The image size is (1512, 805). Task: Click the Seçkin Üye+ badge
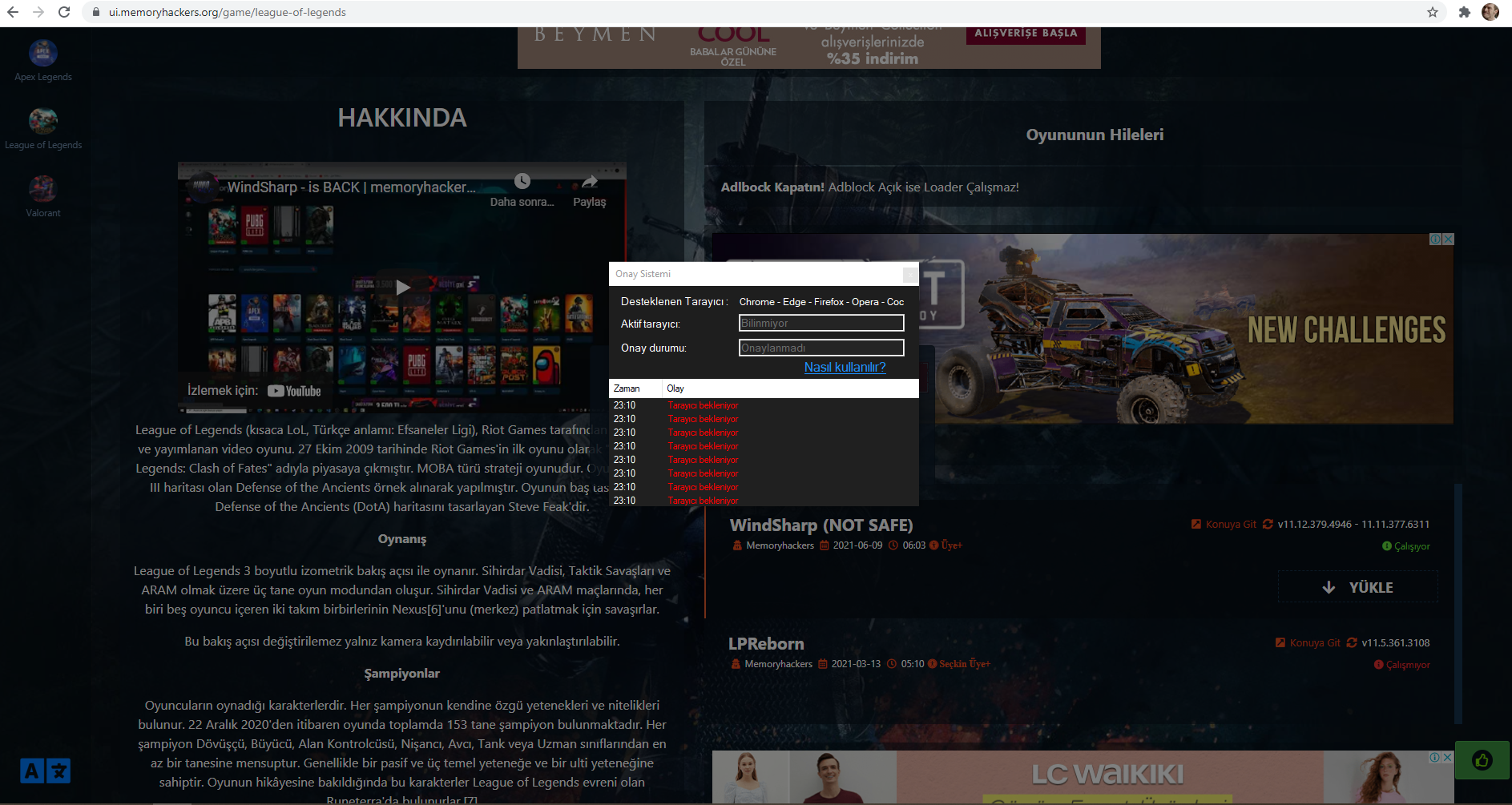click(959, 664)
